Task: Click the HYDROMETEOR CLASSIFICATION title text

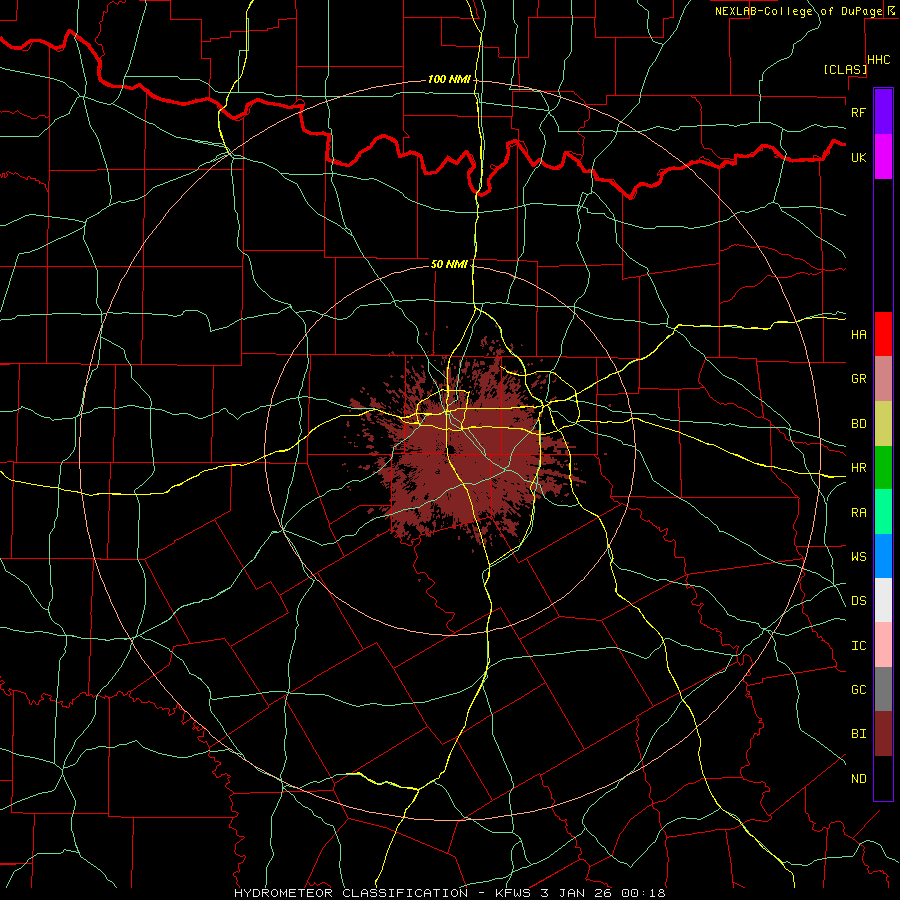Action: 351,893
